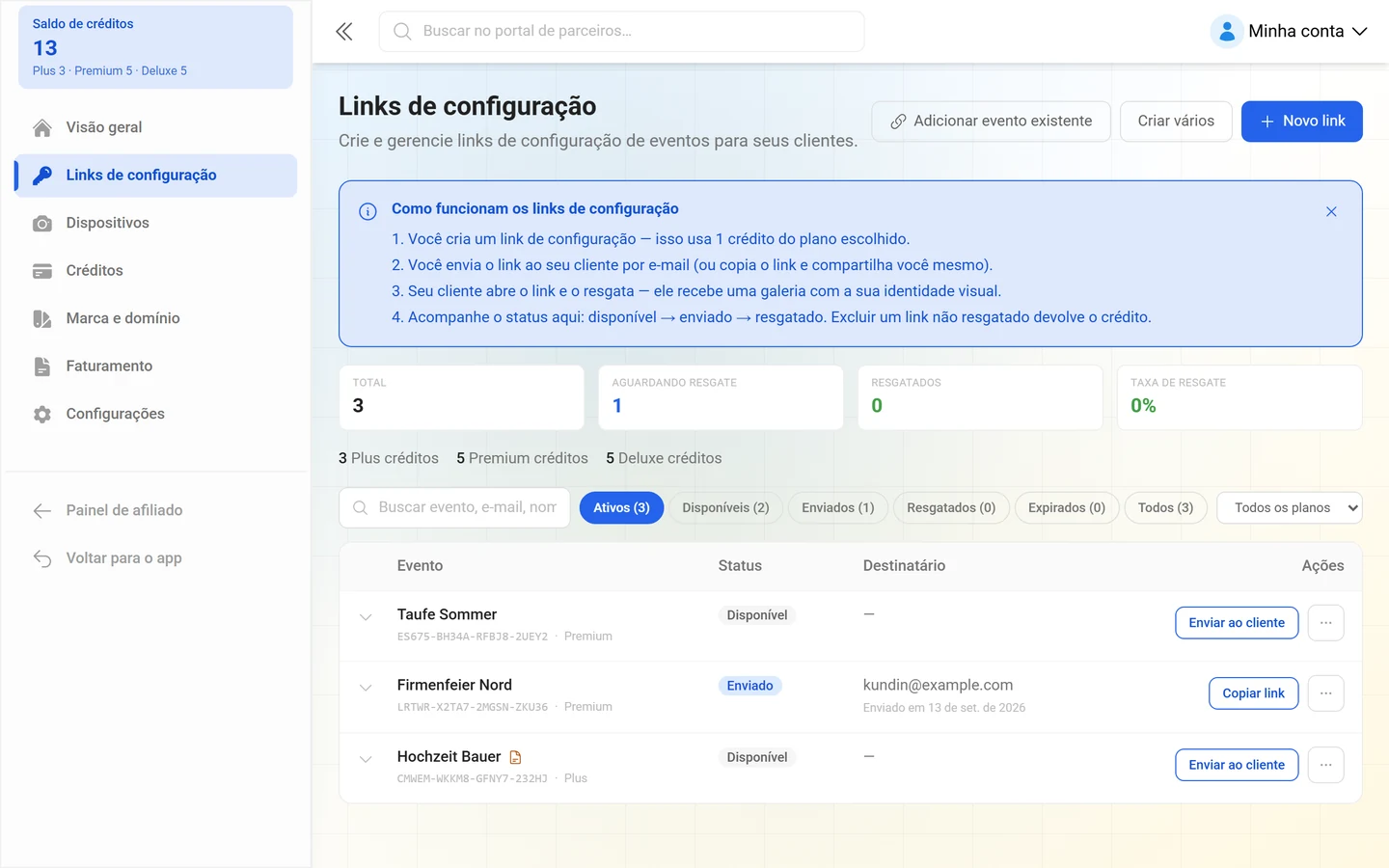Send Hochzeit Bauer link to client

(x=1237, y=765)
